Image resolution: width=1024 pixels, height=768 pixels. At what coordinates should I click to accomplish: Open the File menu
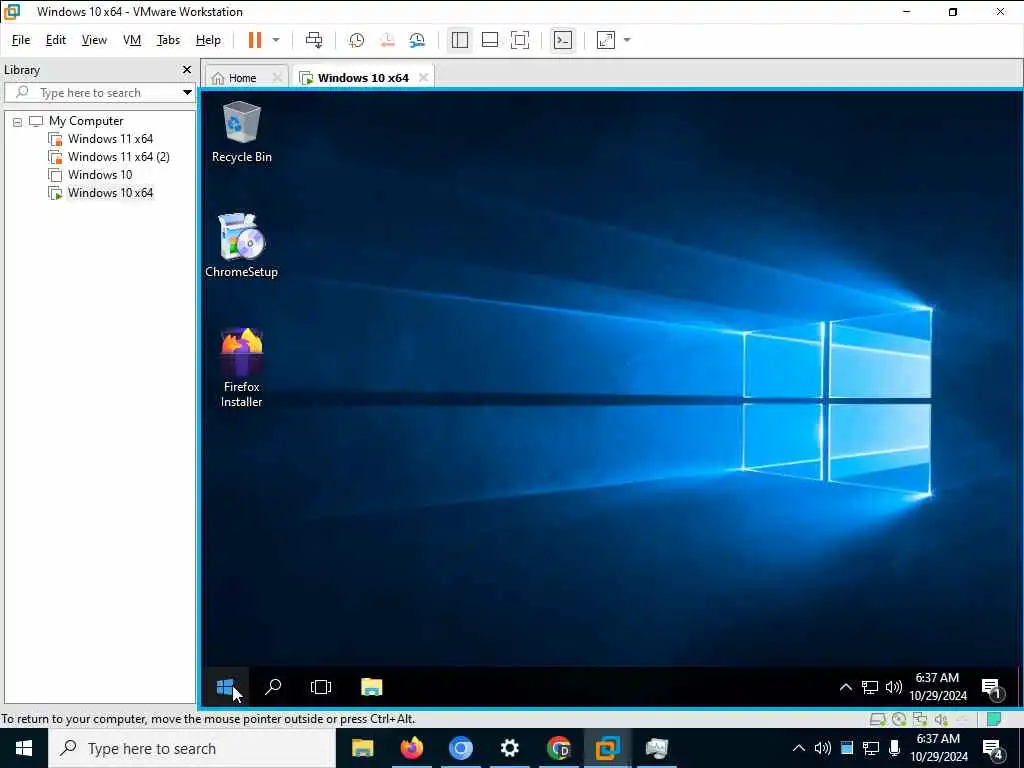tap(21, 40)
